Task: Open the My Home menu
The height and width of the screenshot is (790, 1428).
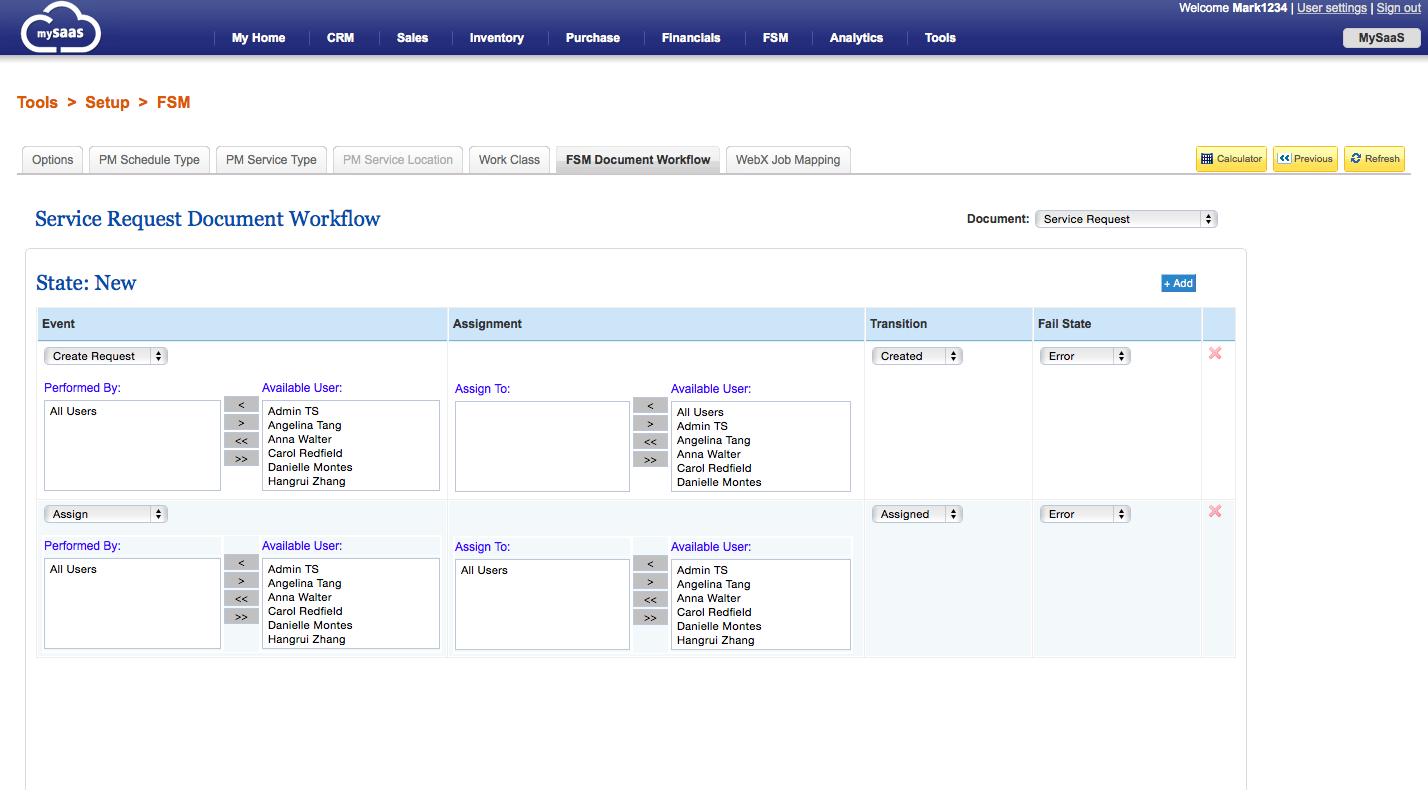Action: (x=258, y=38)
